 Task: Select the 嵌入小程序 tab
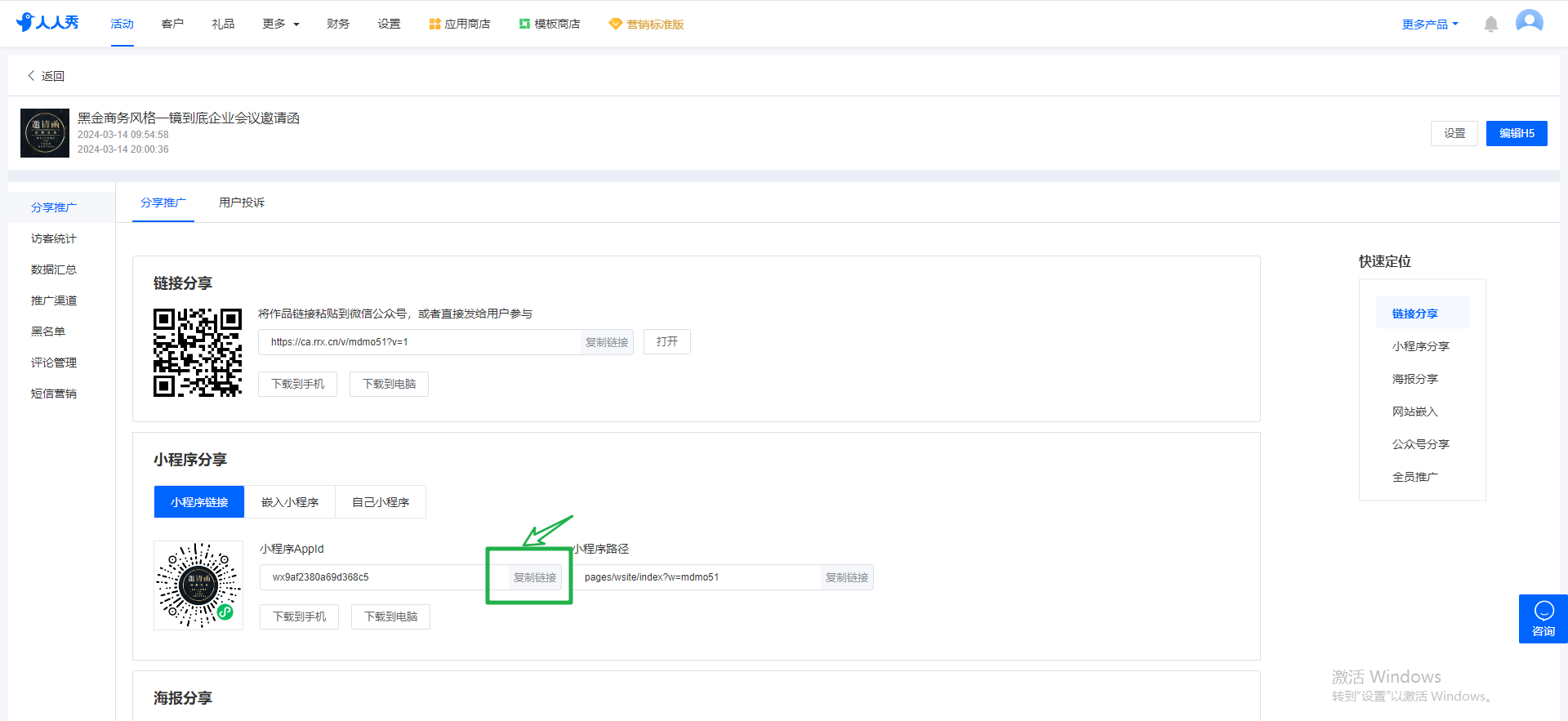(290, 502)
